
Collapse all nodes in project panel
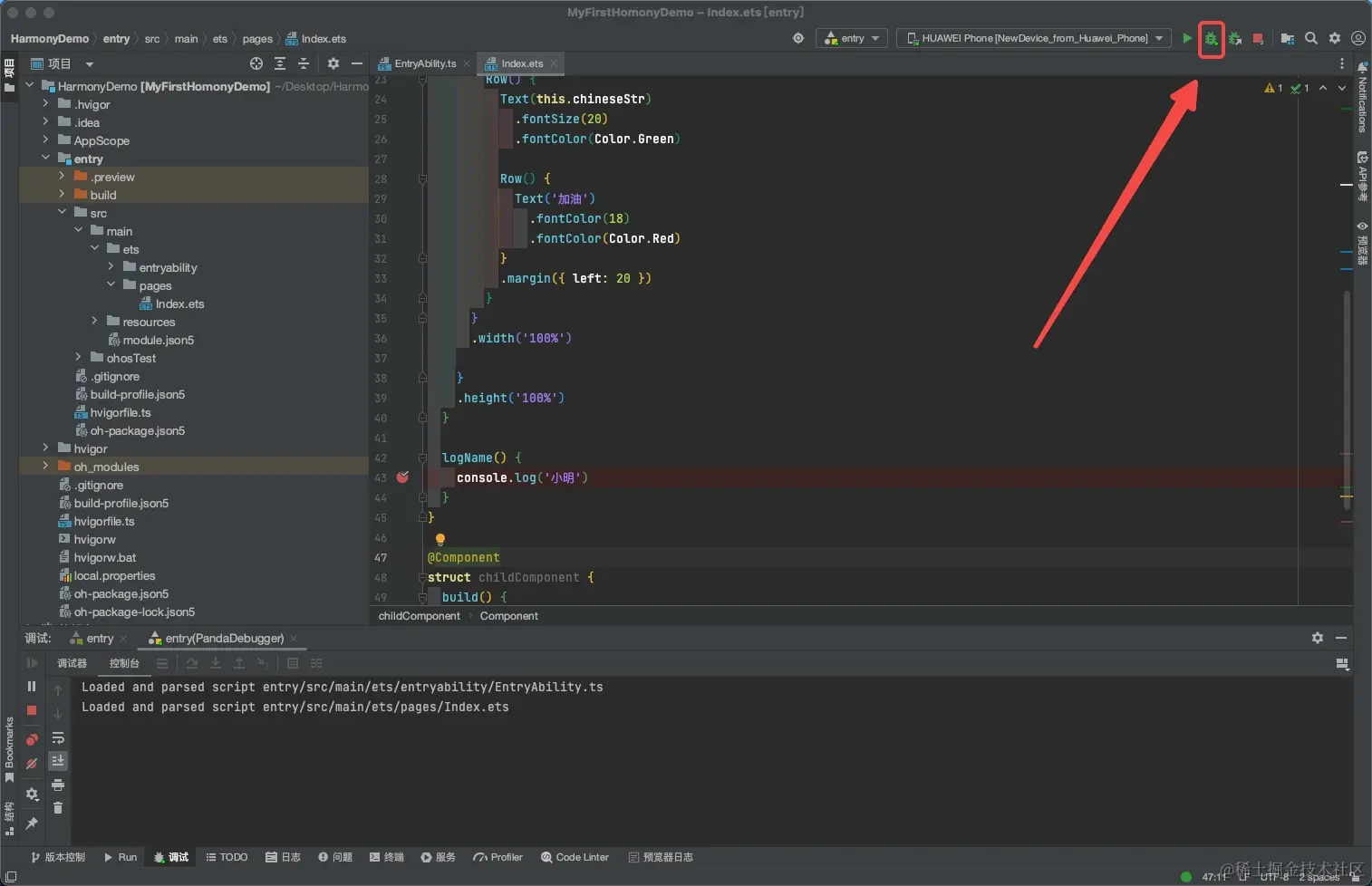pos(304,63)
